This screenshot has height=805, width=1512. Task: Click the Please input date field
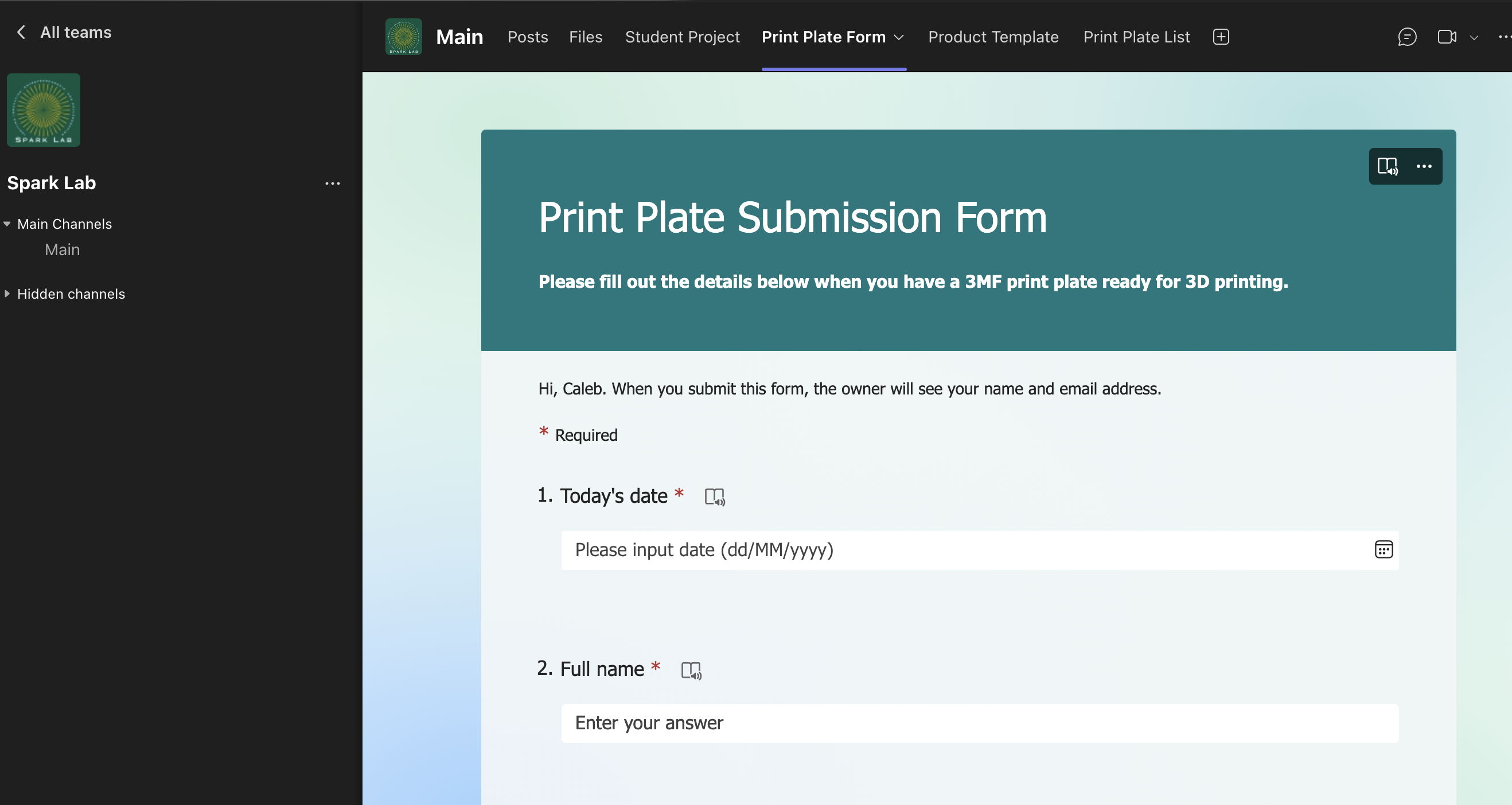(939, 550)
